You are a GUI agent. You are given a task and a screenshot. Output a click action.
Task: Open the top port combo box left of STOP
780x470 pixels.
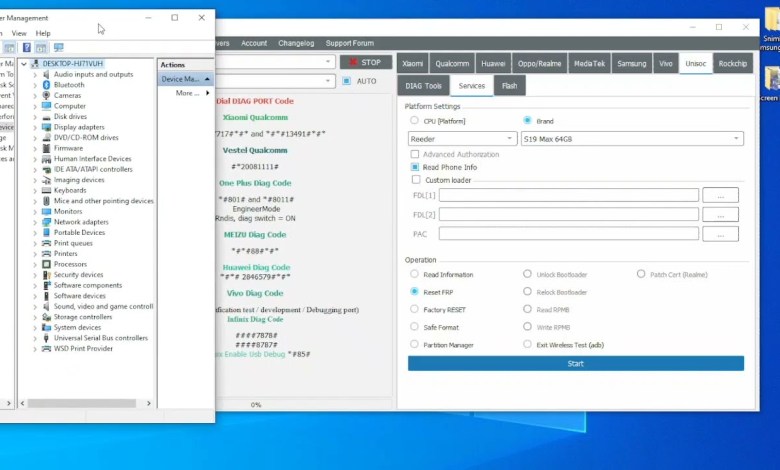pos(275,62)
